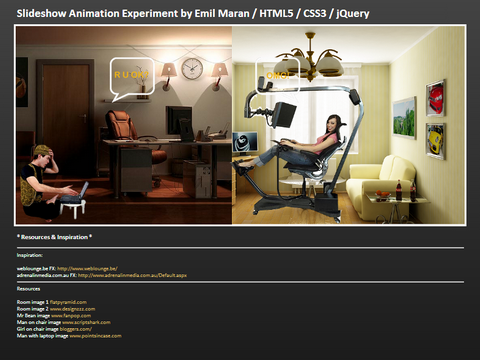Follow the www.designzzz.com link

73,309
